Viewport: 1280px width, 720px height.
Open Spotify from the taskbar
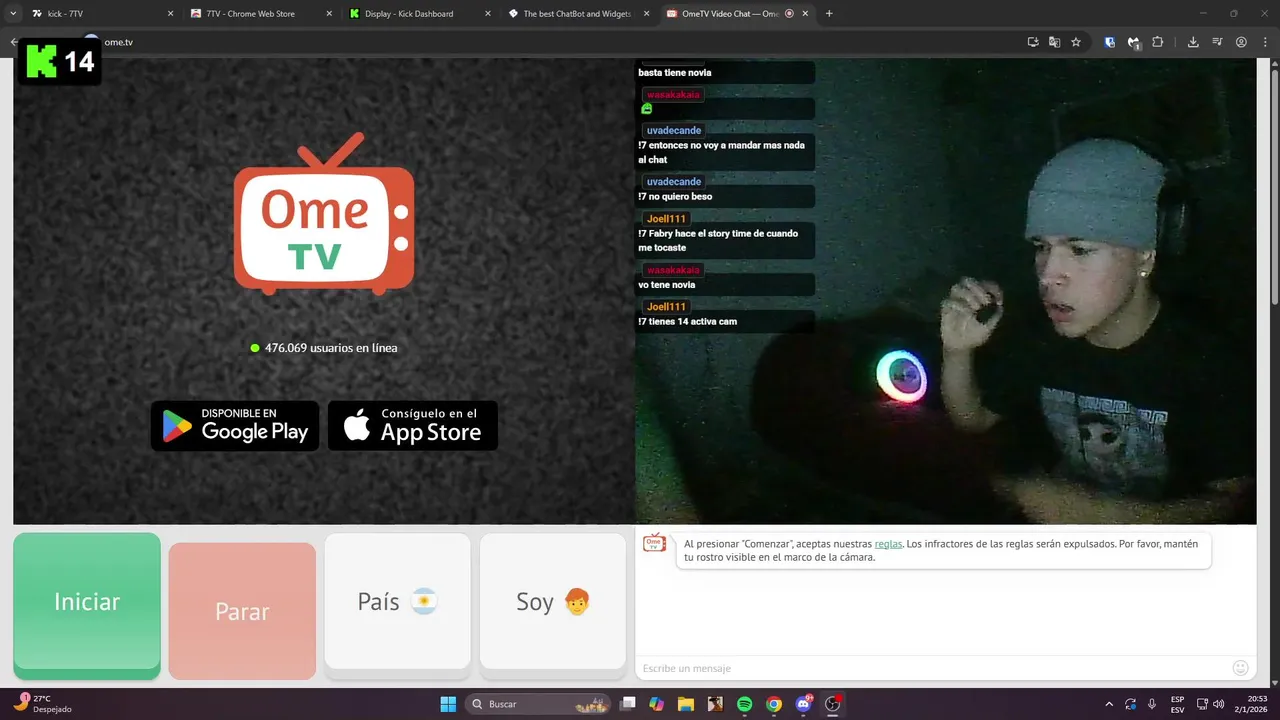(x=745, y=704)
